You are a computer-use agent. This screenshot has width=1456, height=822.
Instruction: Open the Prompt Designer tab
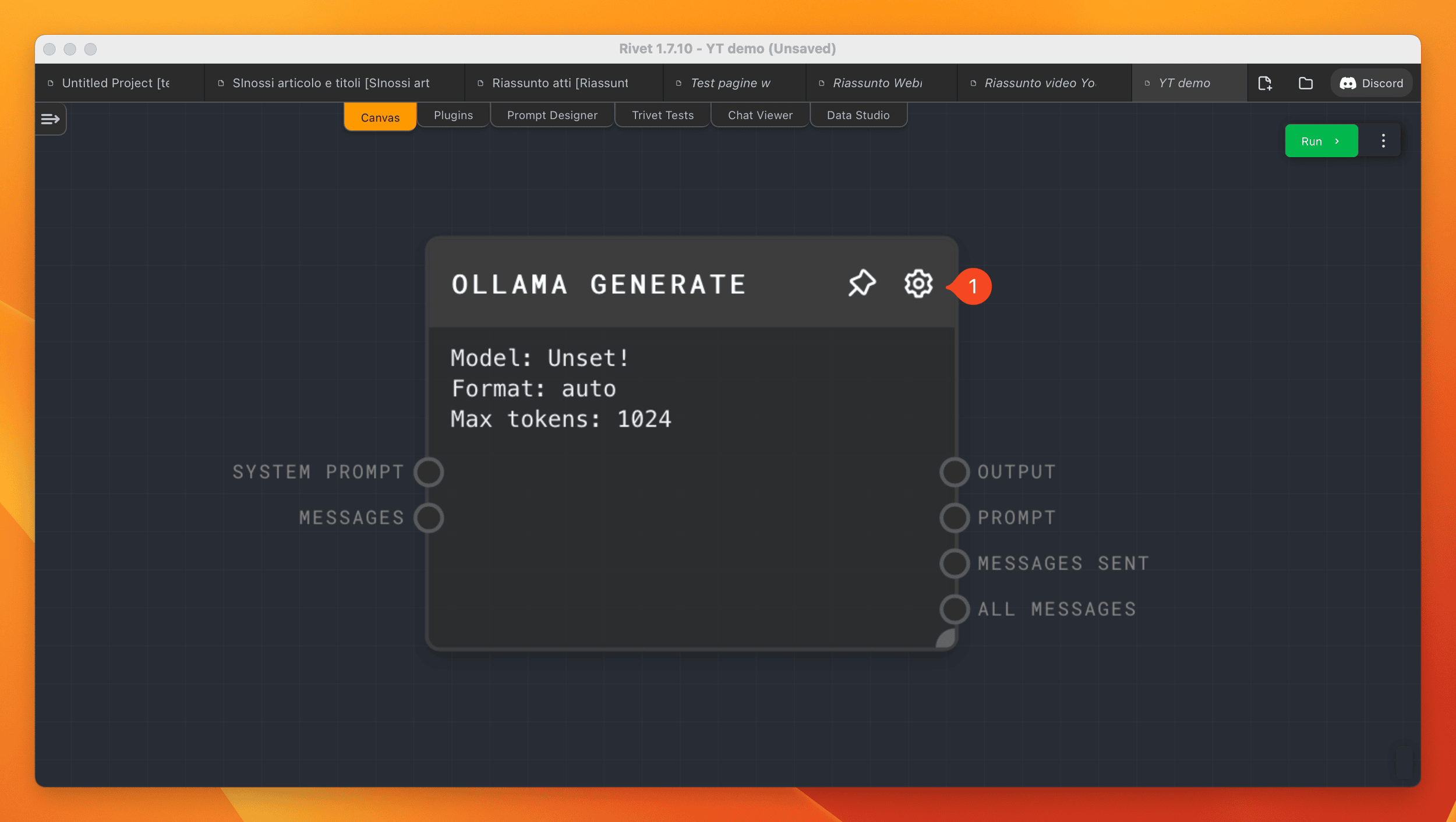click(552, 115)
